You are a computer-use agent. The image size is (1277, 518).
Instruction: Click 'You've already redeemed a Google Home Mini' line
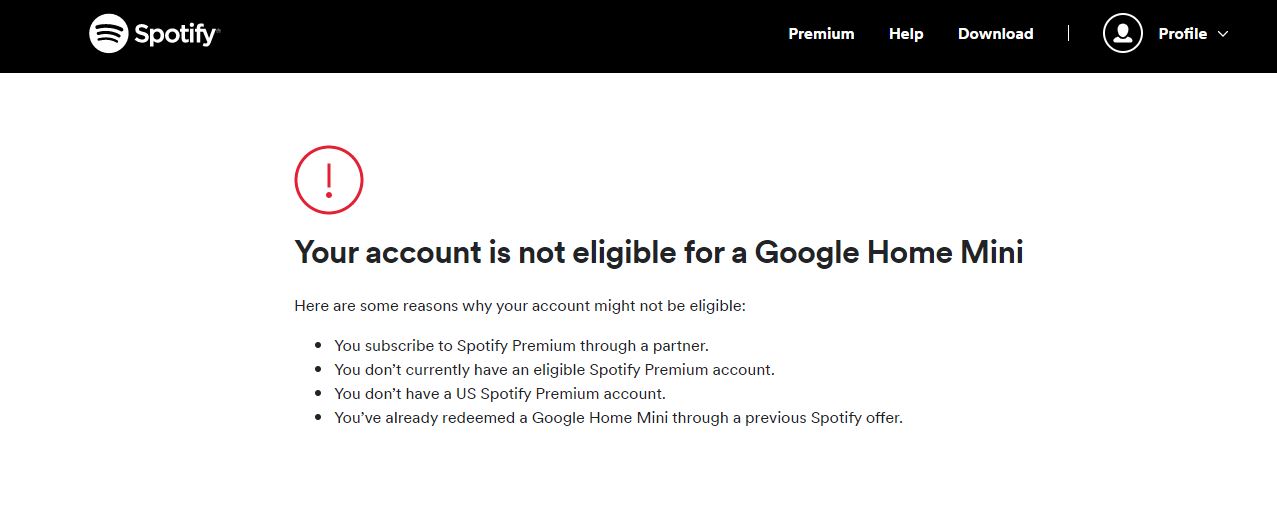[x=618, y=418]
